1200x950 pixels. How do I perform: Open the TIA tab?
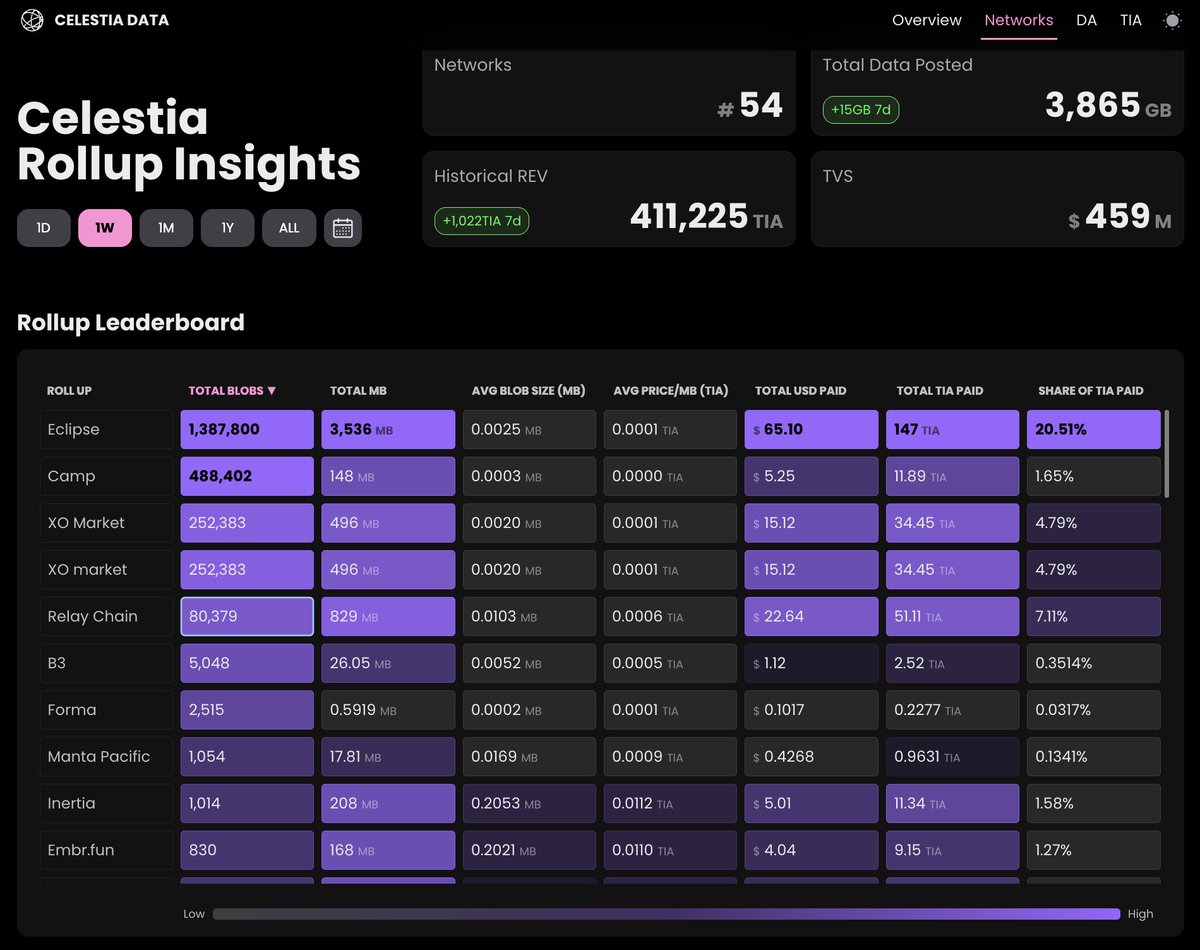(x=1131, y=20)
